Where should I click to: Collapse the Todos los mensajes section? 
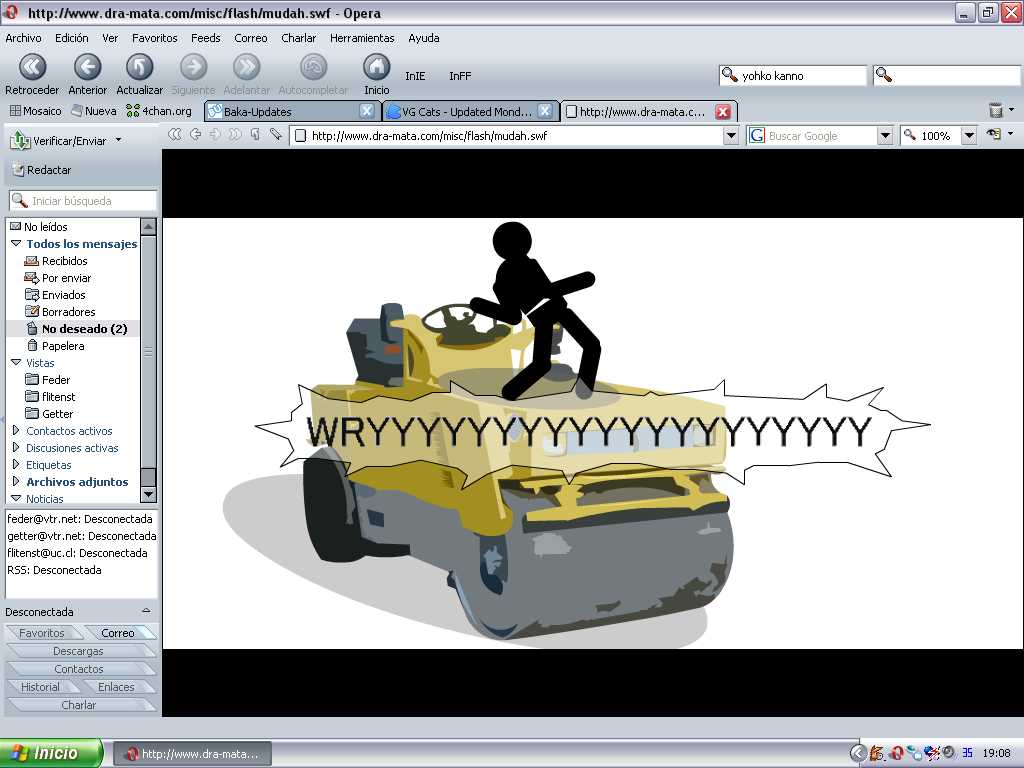(x=16, y=244)
